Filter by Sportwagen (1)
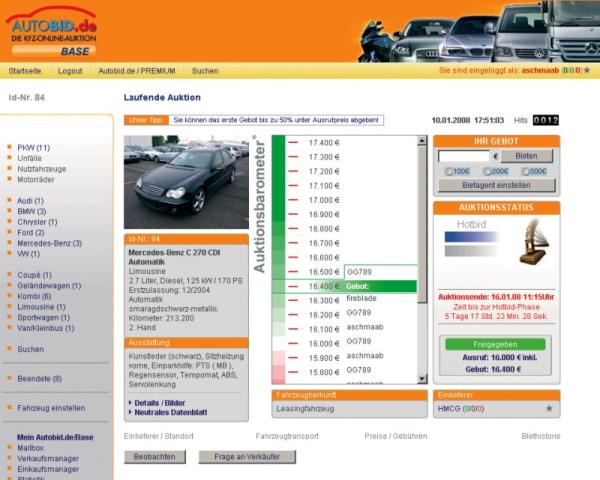Screen dimensions: 600x480 click(44, 317)
